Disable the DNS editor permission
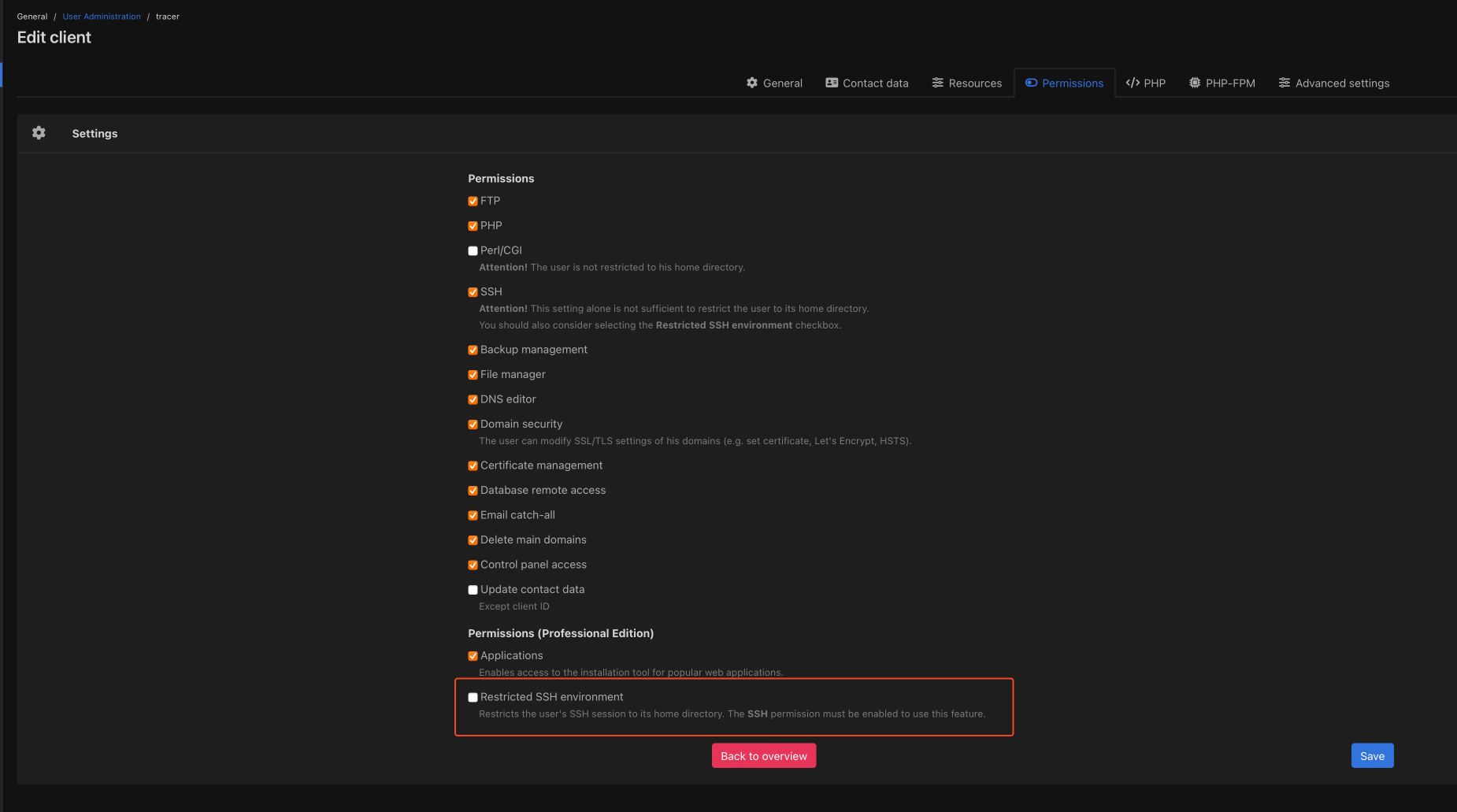 pyautogui.click(x=473, y=399)
